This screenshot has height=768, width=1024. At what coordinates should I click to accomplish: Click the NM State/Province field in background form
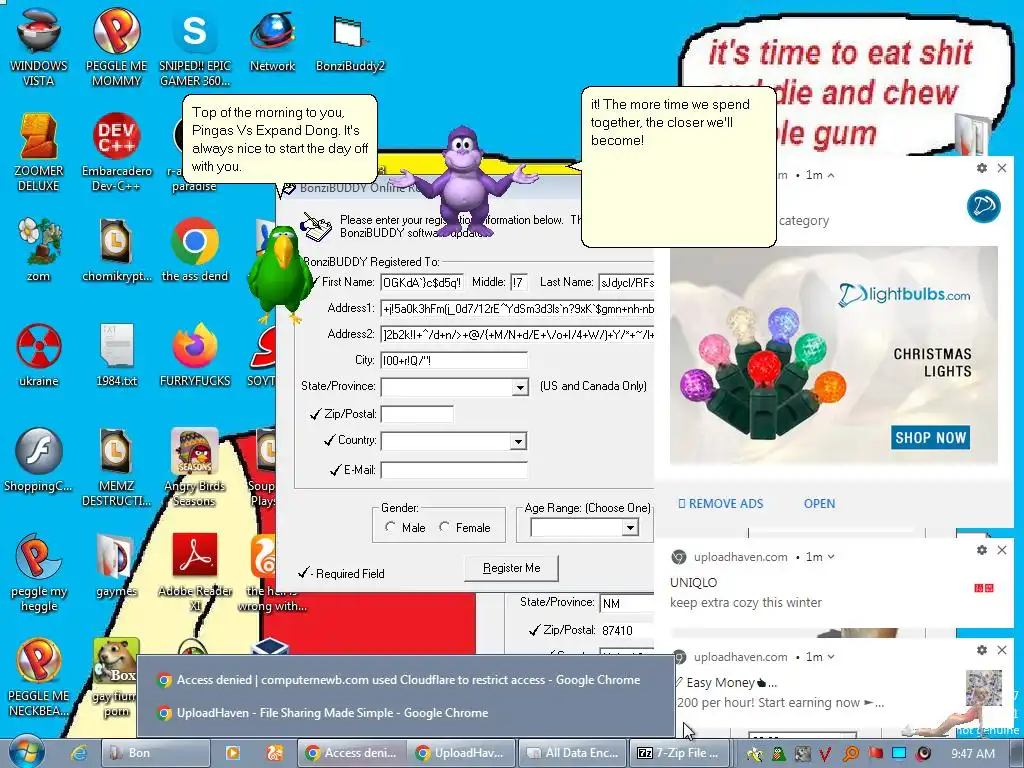pos(627,603)
